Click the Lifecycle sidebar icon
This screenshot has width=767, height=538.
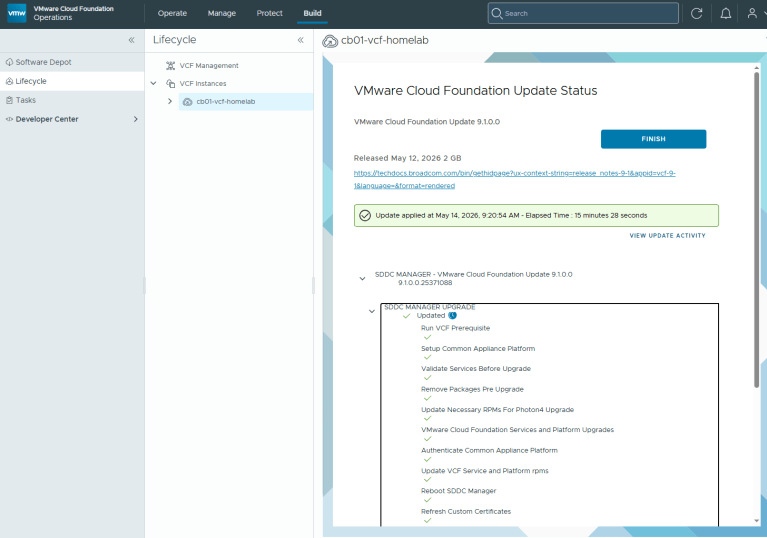tap(9, 81)
